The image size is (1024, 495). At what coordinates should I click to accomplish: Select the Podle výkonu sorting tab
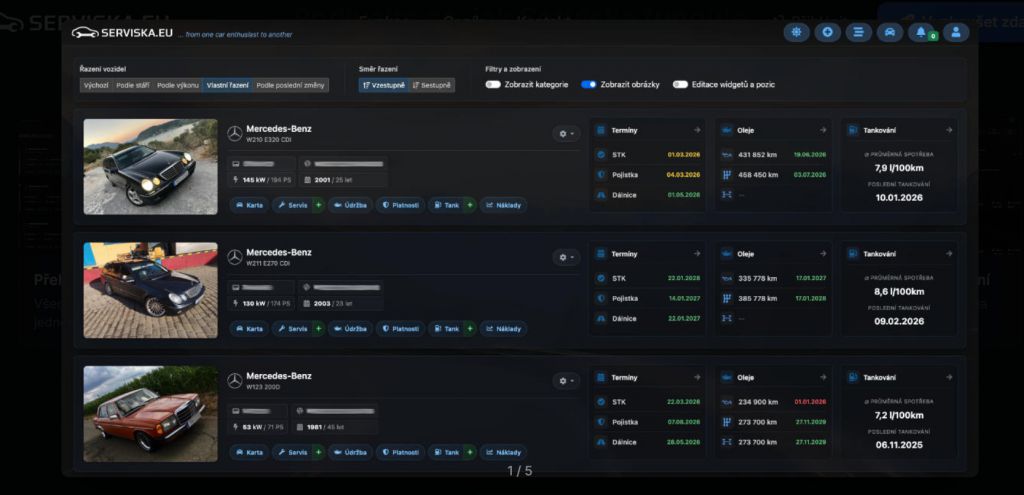click(178, 85)
